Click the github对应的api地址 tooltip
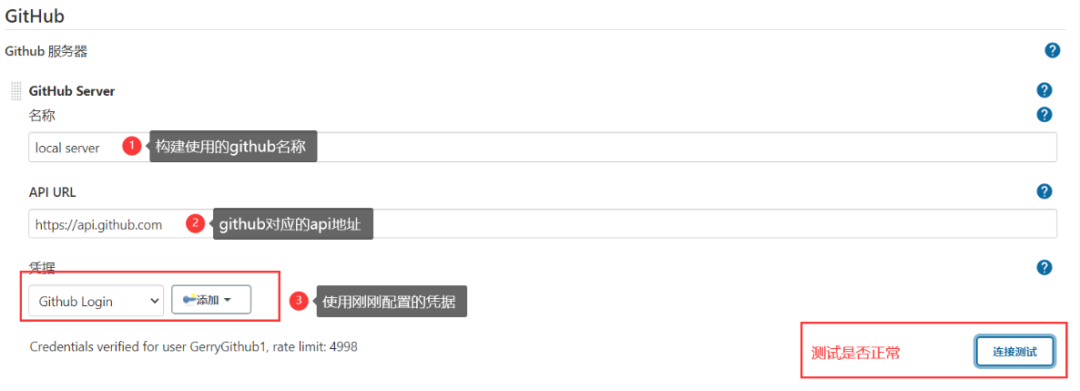The image size is (1080, 391). tap(293, 224)
